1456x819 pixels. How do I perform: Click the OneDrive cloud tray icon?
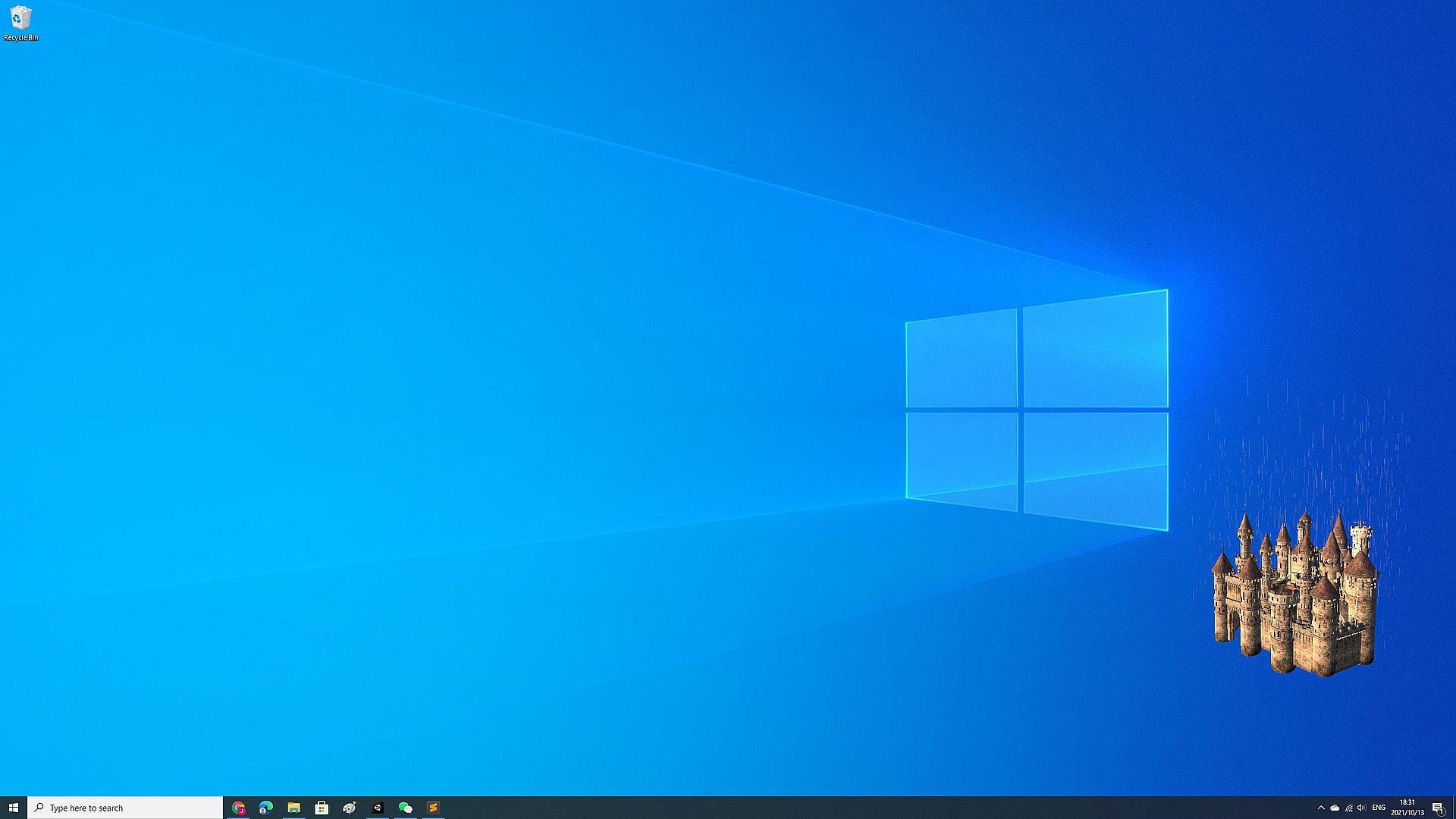point(1335,808)
